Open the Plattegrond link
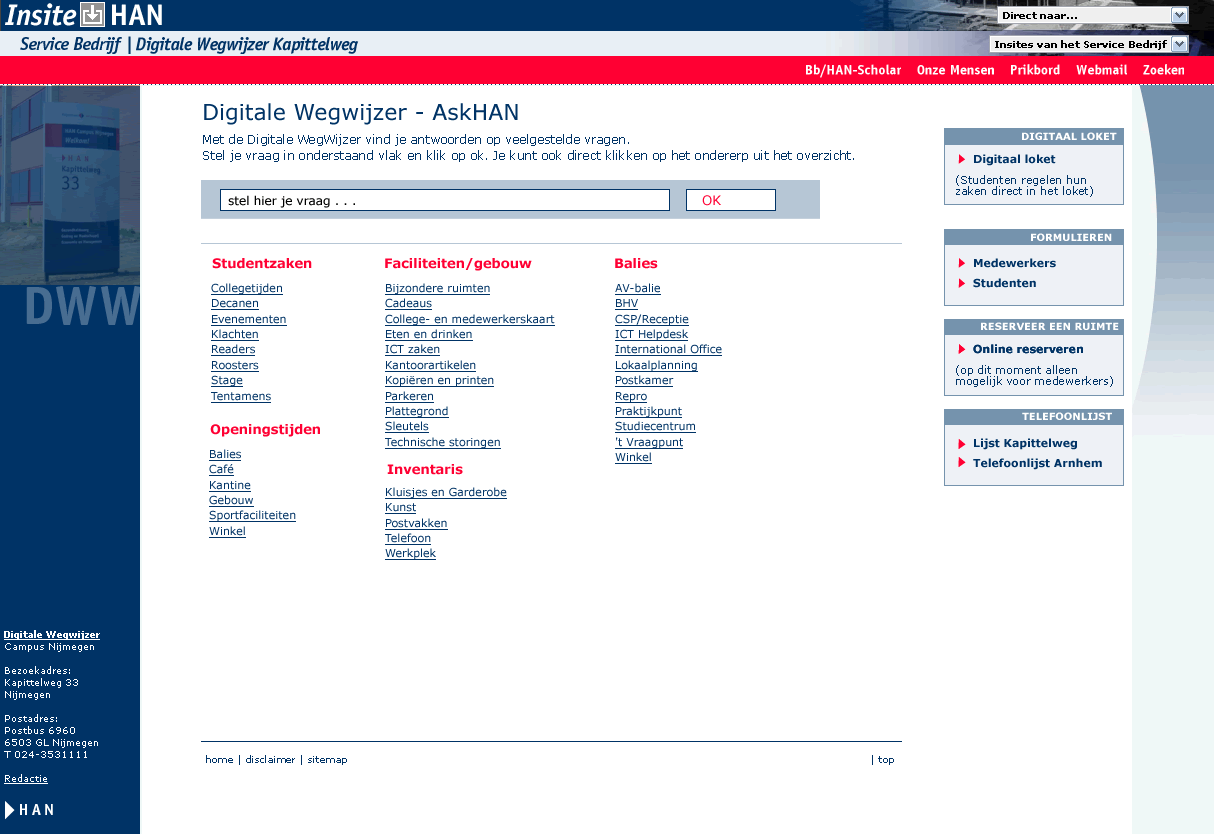Image resolution: width=1214 pixels, height=834 pixels. 417,412
